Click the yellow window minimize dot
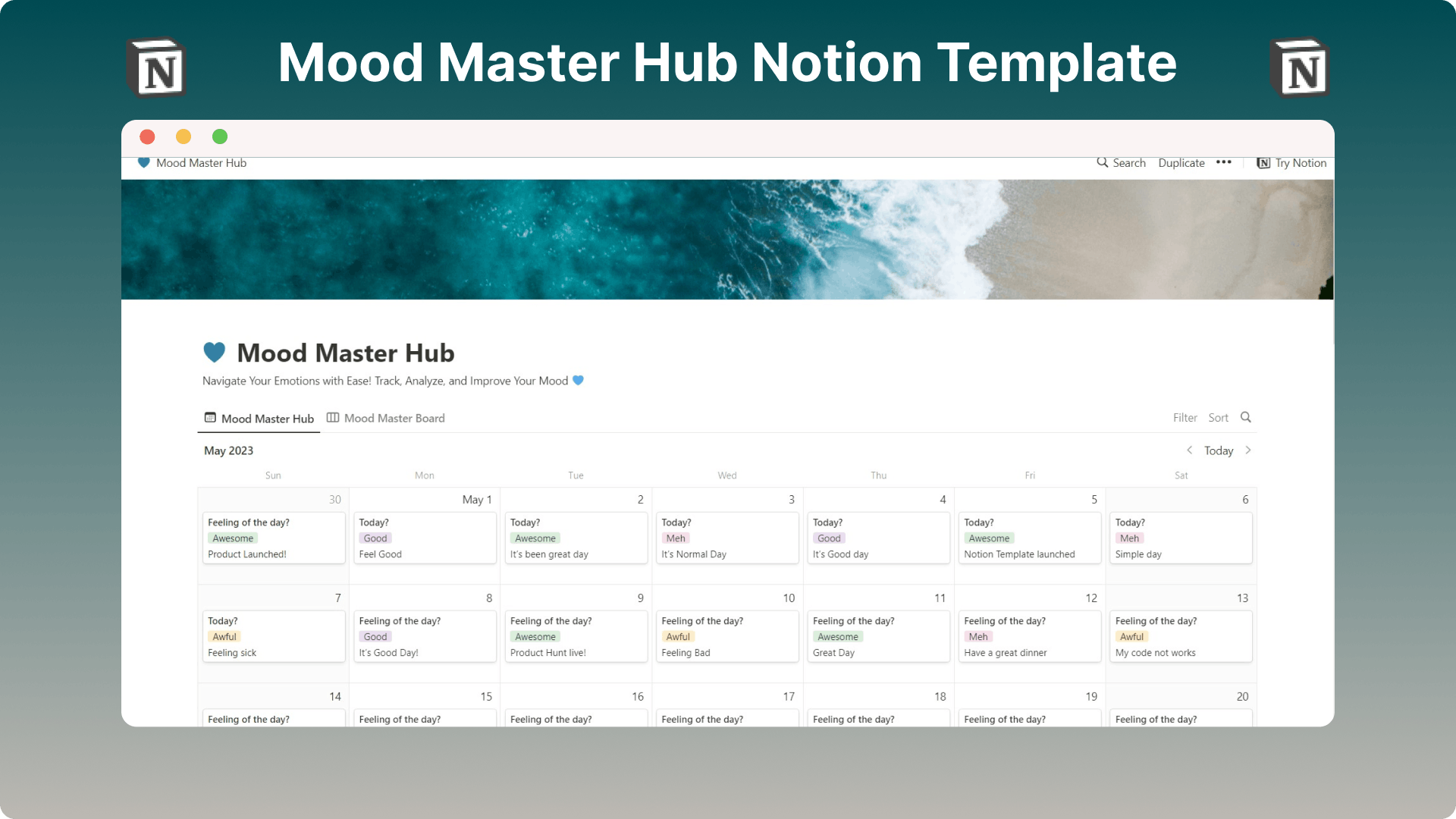The width and height of the screenshot is (1456, 819). (184, 136)
